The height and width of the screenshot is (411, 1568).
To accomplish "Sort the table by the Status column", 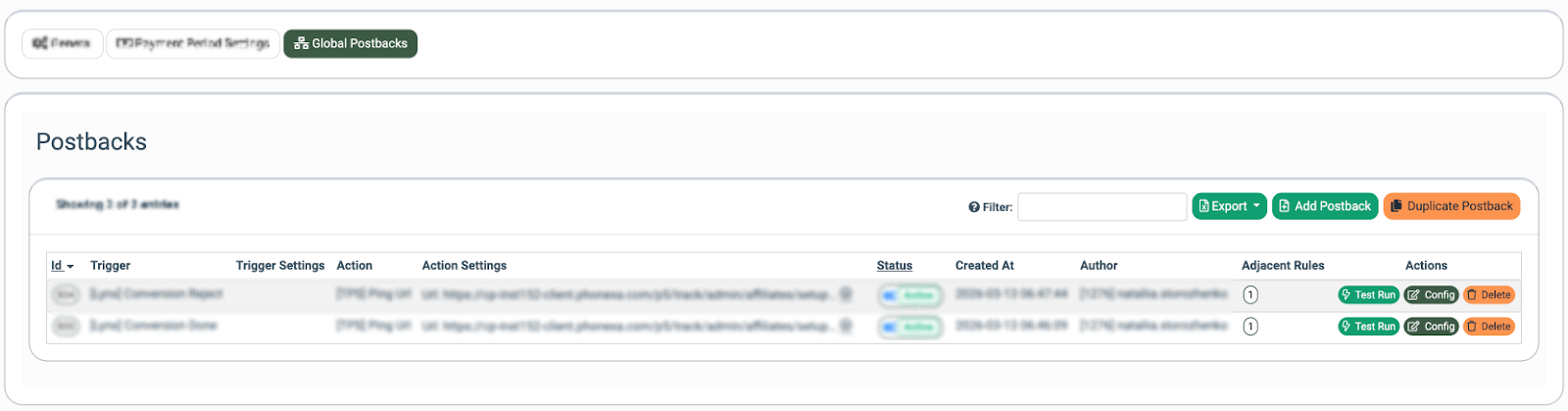I will coord(894,266).
